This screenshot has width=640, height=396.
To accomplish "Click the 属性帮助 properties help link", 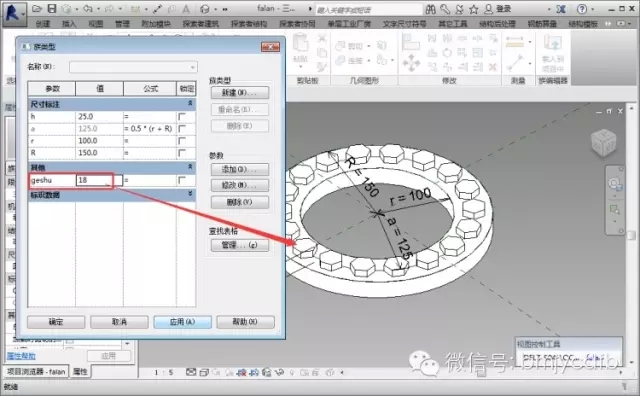I will click(x=21, y=356).
